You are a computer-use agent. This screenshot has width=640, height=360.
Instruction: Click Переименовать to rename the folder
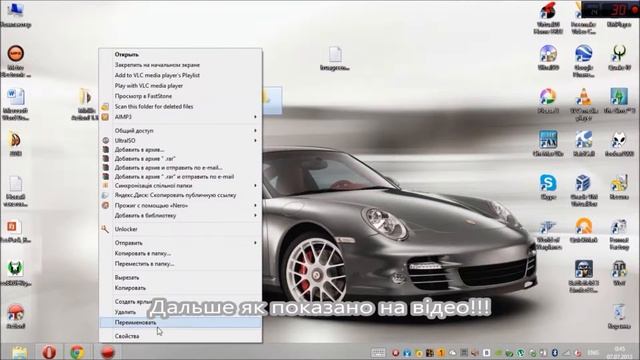click(x=180, y=322)
